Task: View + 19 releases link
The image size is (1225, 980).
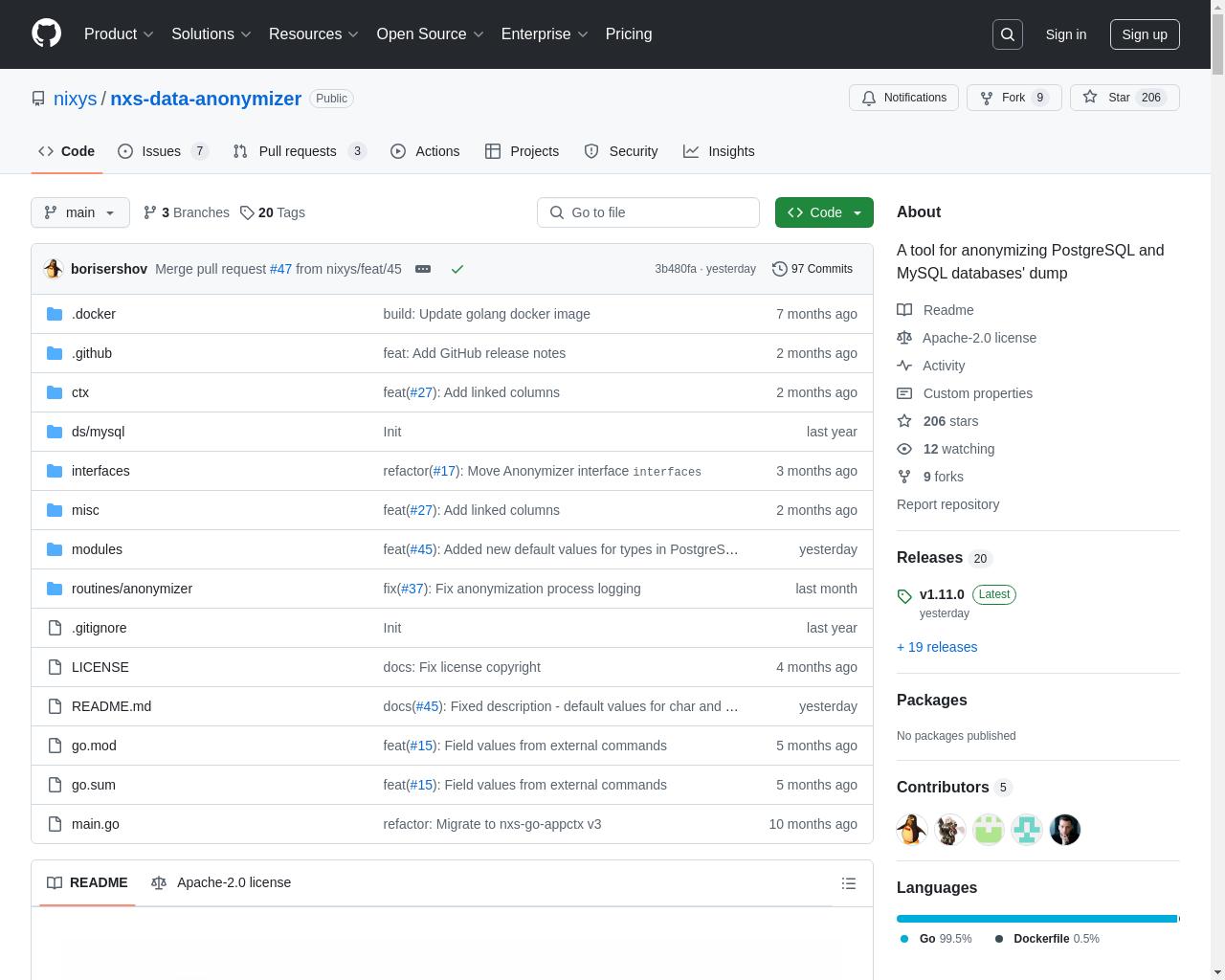Action: pyautogui.click(x=937, y=647)
